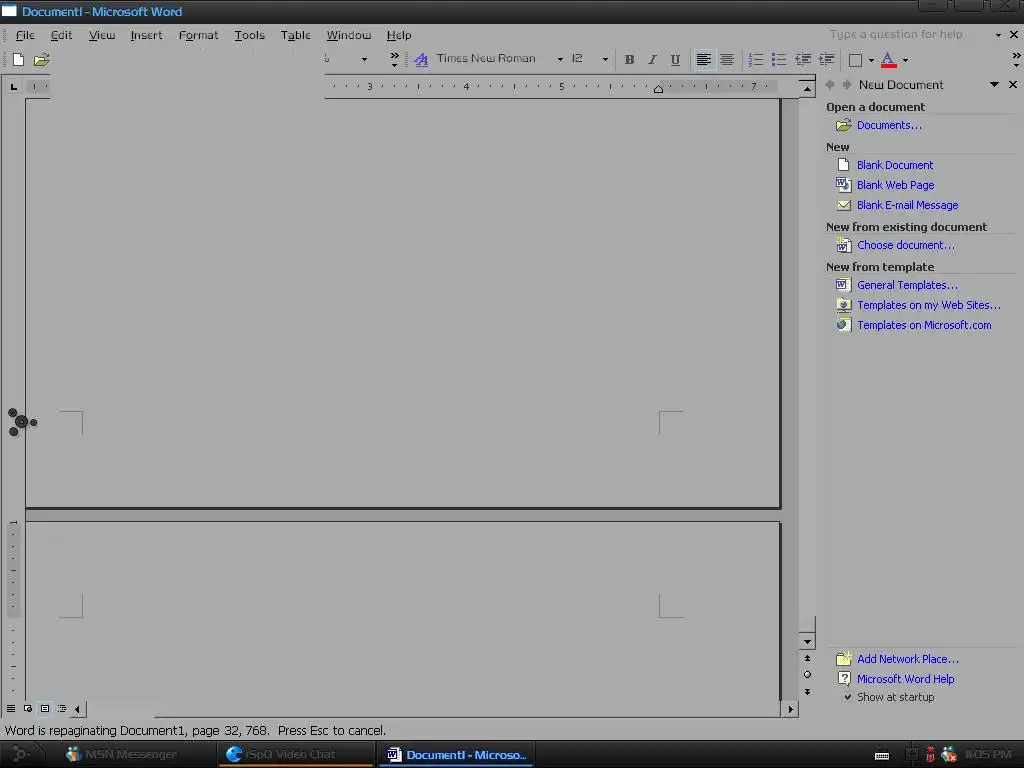Click vertical scrollbar down arrow
Viewport: 1024px width, 768px height.
(x=807, y=641)
